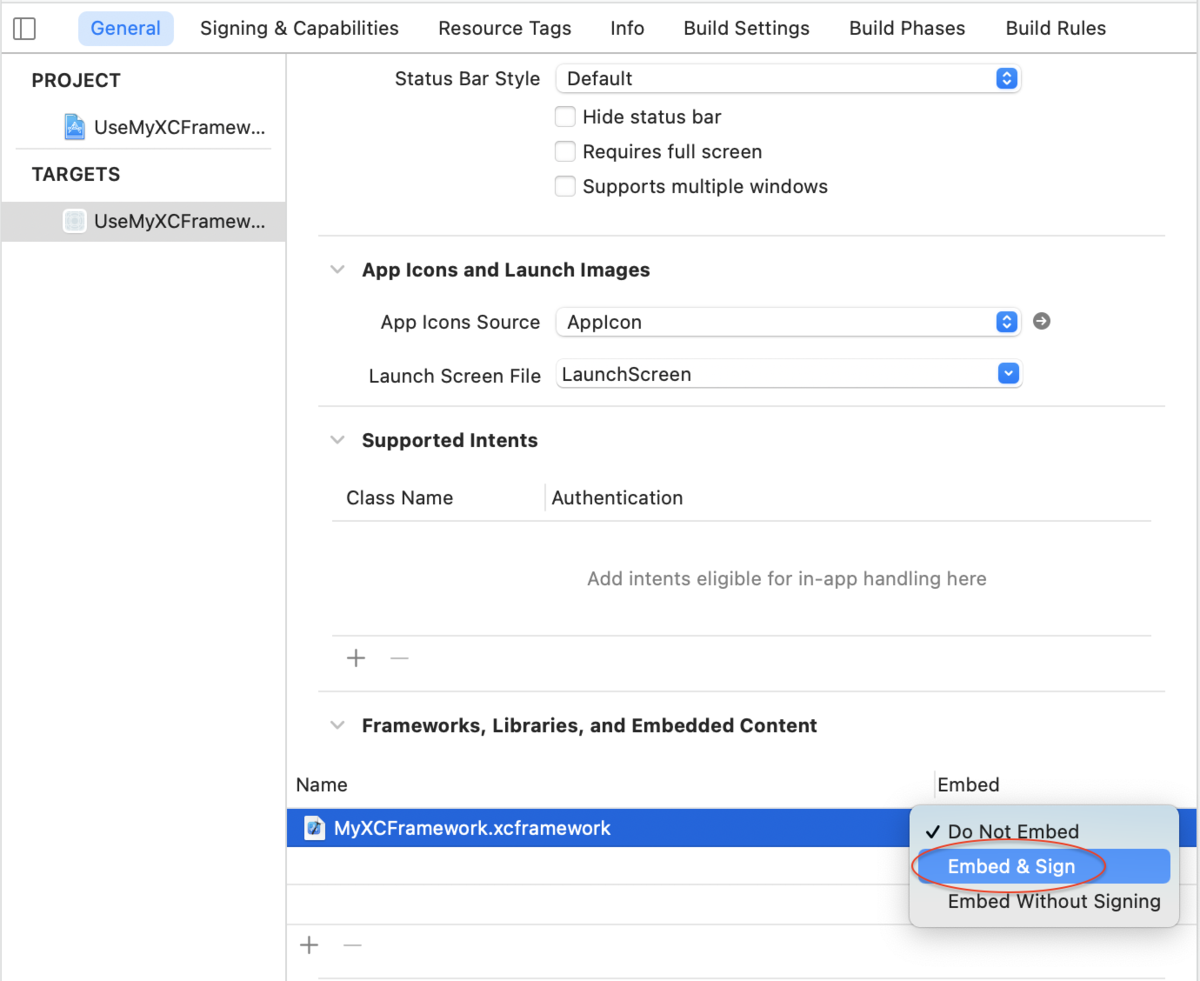This screenshot has width=1200, height=981.
Task: Switch to the Info tab
Action: tap(627, 28)
